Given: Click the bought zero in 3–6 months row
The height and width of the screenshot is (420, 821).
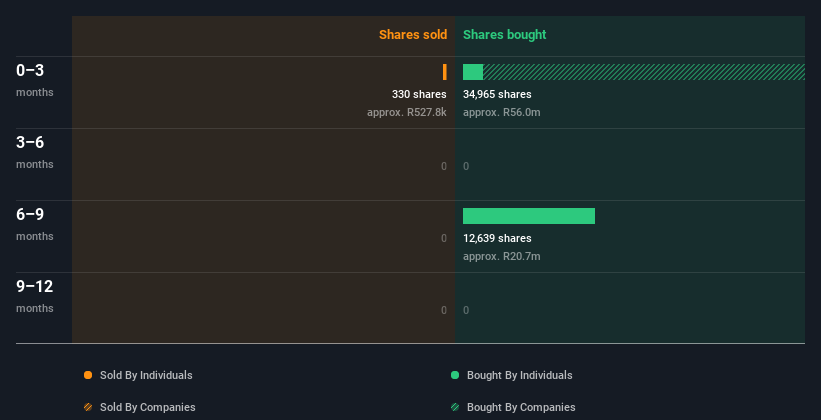Looking at the screenshot, I should [x=466, y=167].
